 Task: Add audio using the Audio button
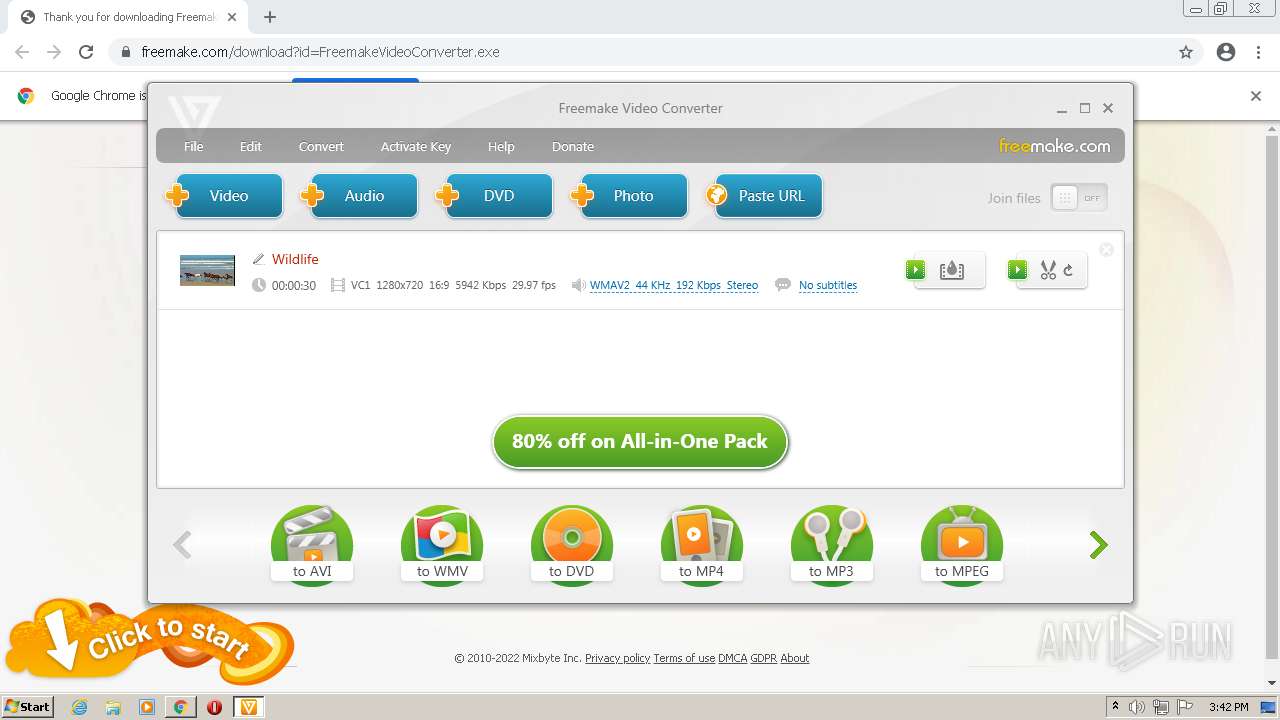(x=362, y=196)
